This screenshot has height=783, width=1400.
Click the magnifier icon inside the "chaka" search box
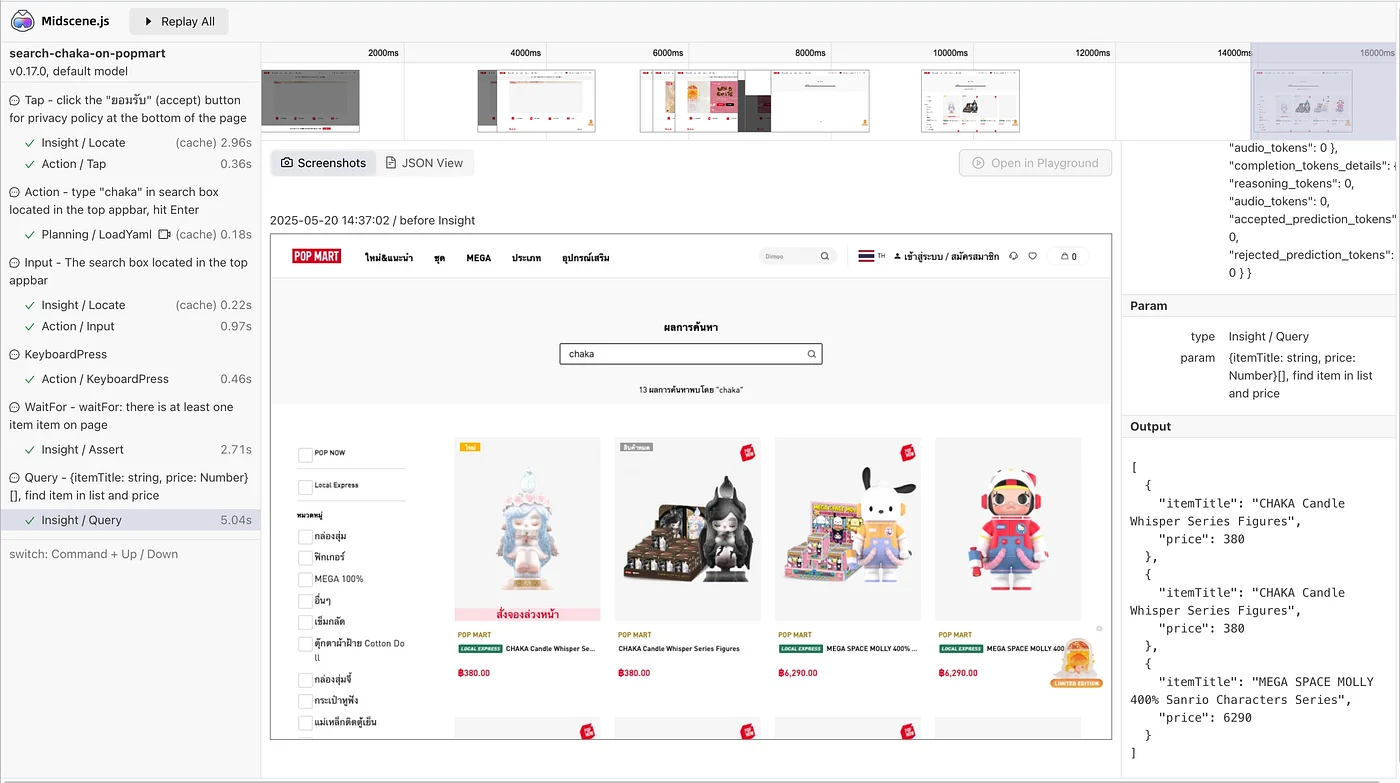pyautogui.click(x=812, y=354)
